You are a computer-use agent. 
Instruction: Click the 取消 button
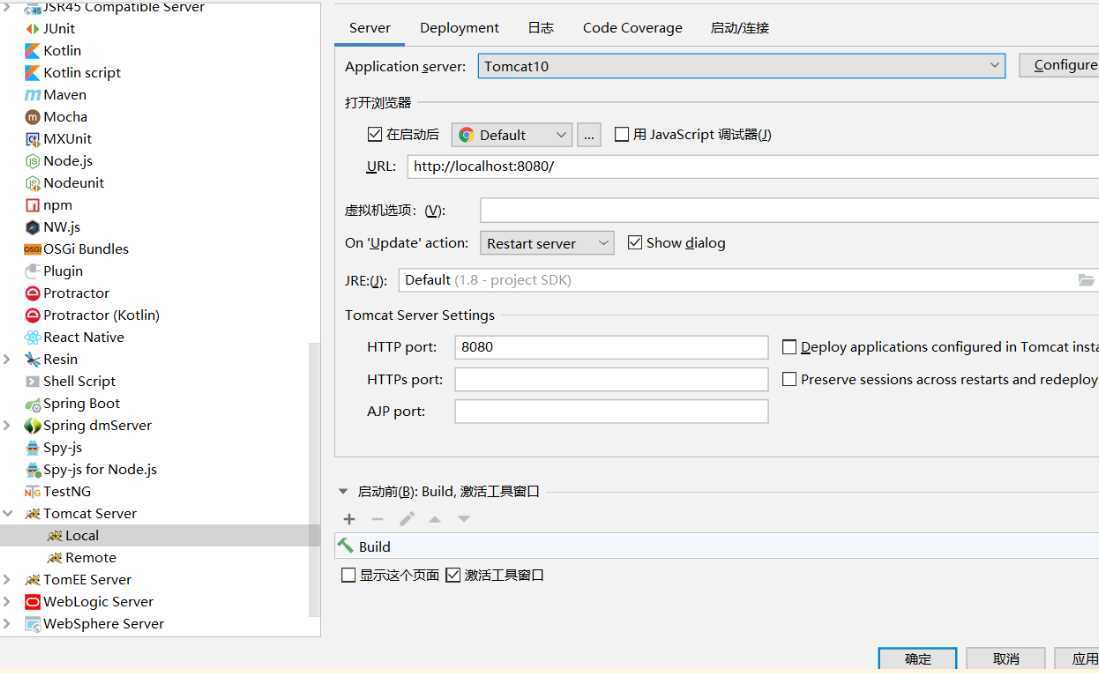tap(1006, 659)
